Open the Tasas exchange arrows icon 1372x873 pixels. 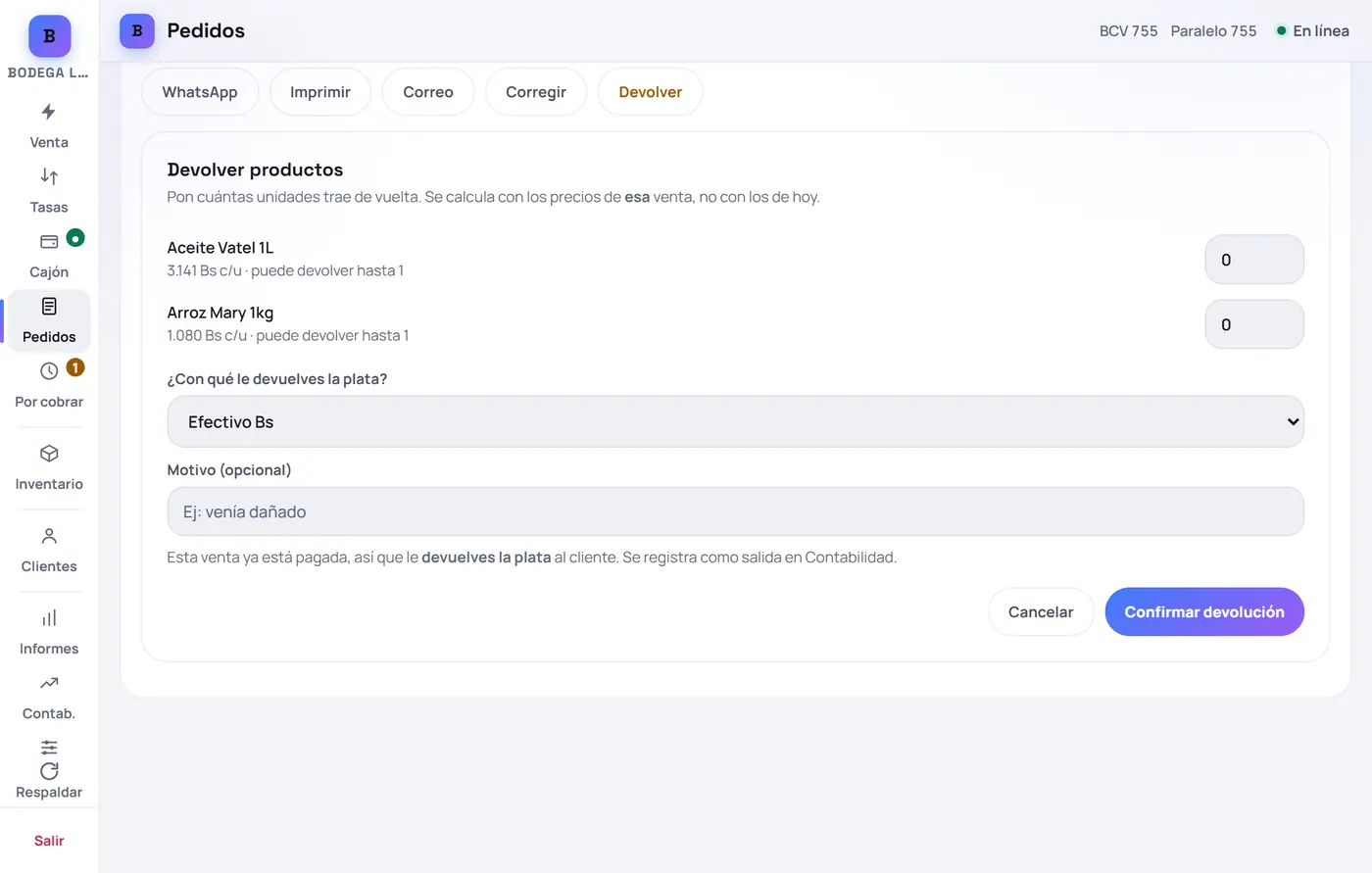(x=49, y=176)
